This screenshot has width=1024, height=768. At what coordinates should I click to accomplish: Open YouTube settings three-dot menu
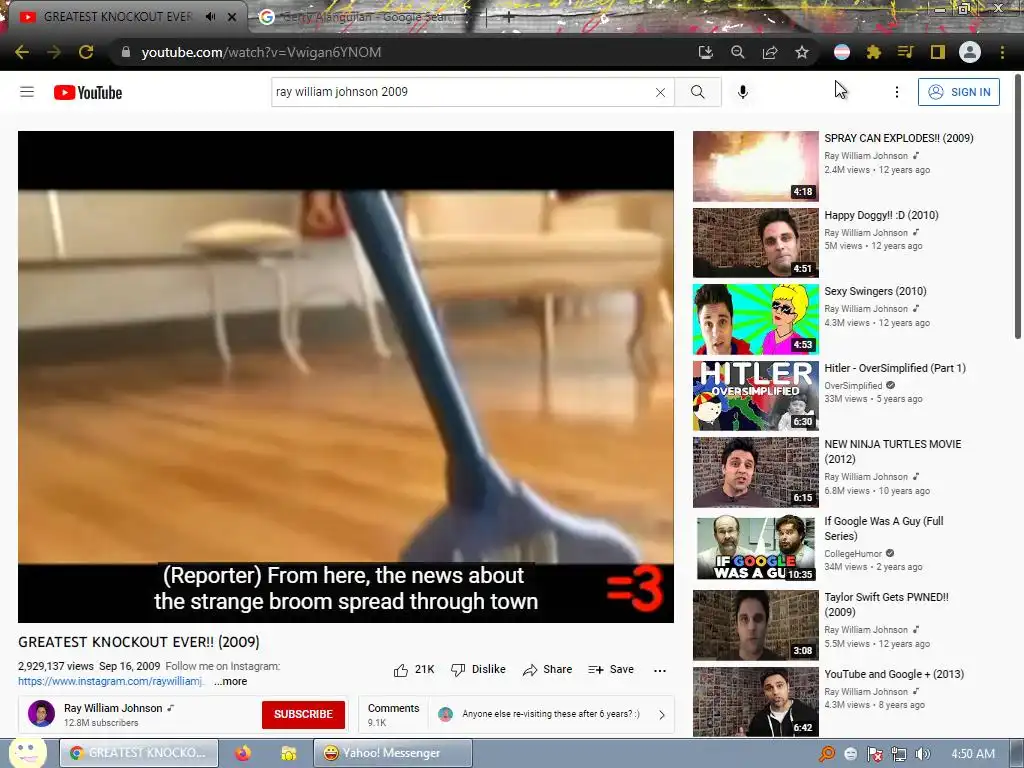tap(897, 92)
